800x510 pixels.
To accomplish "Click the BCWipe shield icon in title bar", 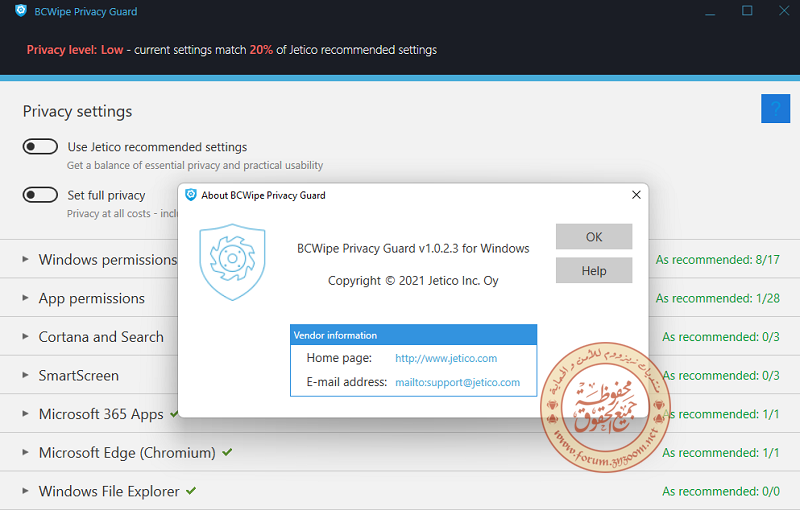I will 21,11.
